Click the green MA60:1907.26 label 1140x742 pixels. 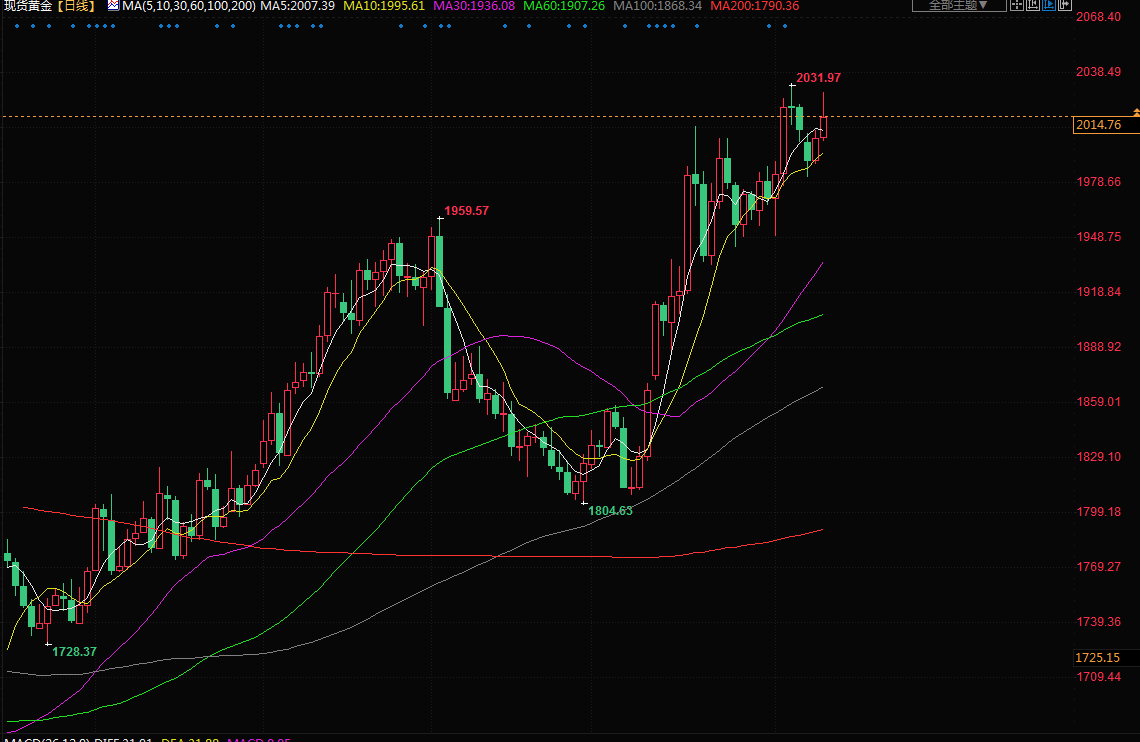pos(564,6)
